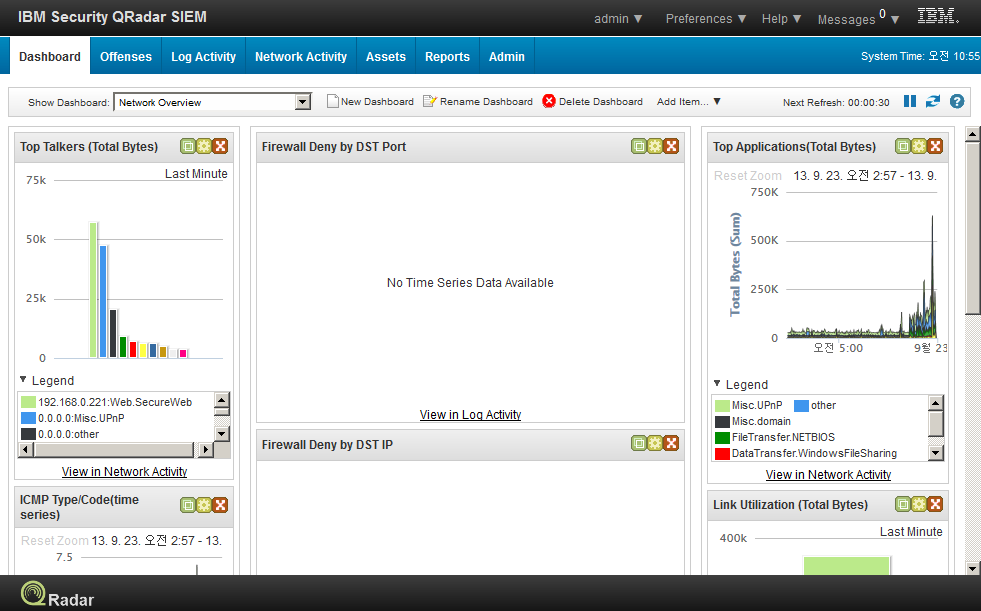Image resolution: width=981 pixels, height=611 pixels.
Task: Click the Rename Dashboard pencil icon
Action: (x=430, y=101)
